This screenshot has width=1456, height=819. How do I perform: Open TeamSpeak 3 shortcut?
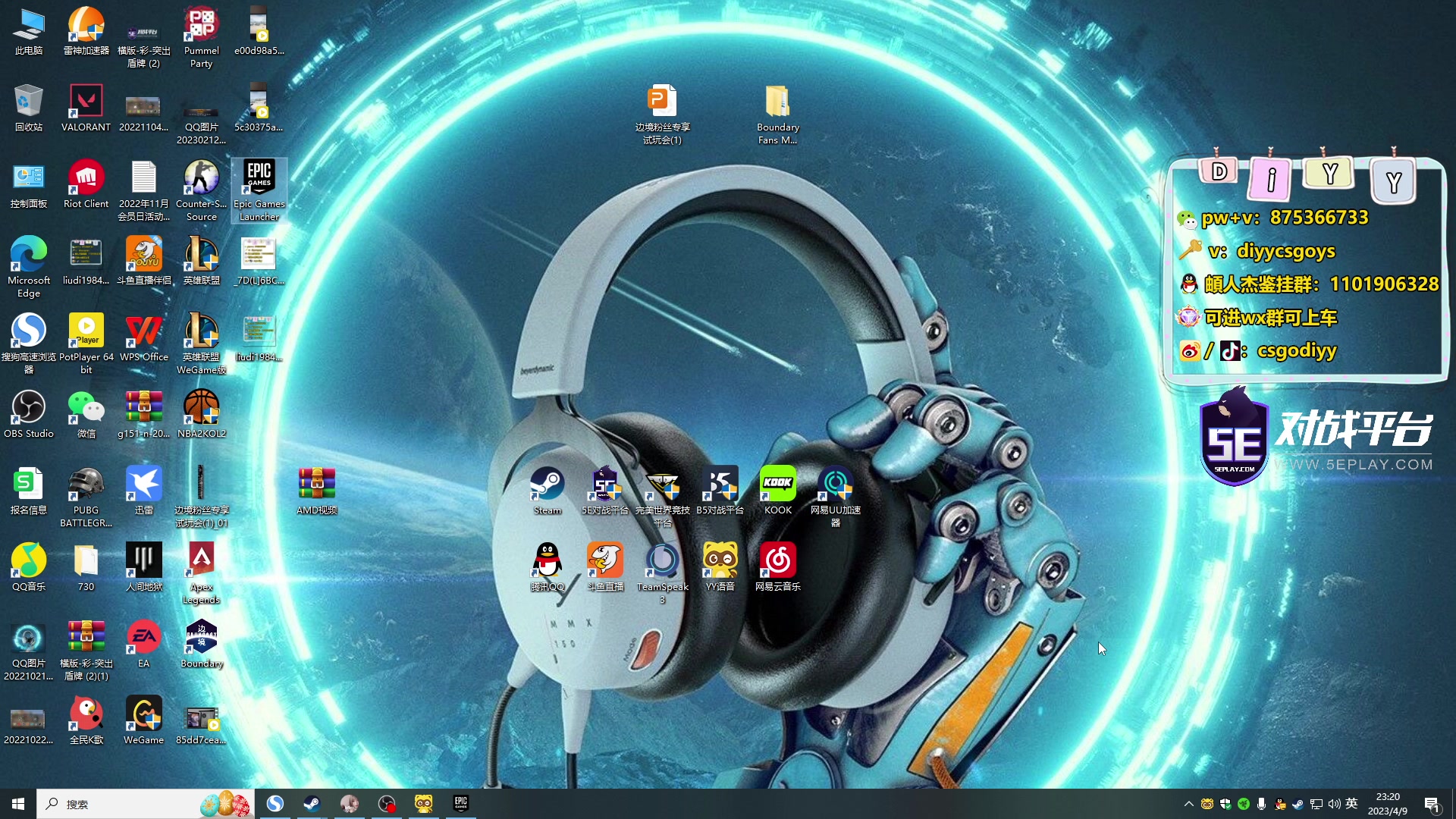coord(662,573)
